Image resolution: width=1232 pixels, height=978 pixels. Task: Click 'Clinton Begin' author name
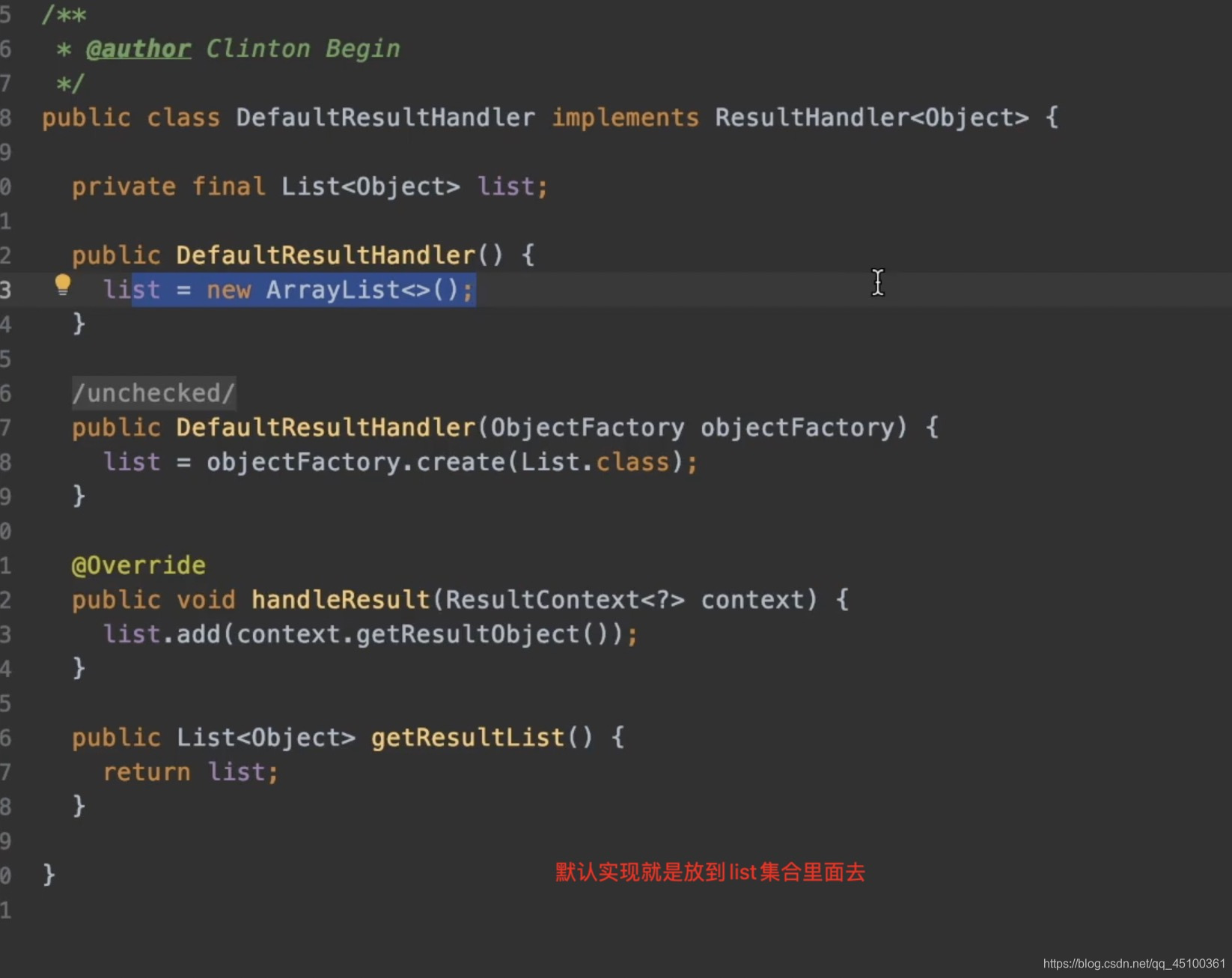coord(303,49)
